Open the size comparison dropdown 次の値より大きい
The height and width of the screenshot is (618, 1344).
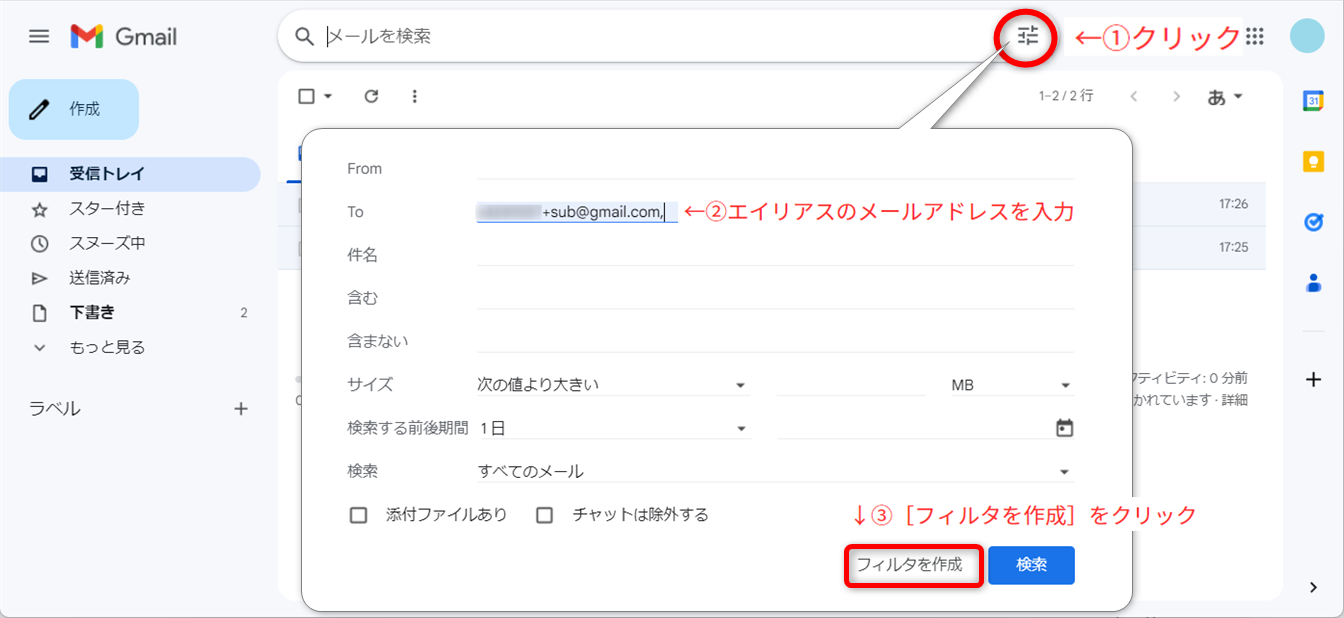tap(612, 385)
